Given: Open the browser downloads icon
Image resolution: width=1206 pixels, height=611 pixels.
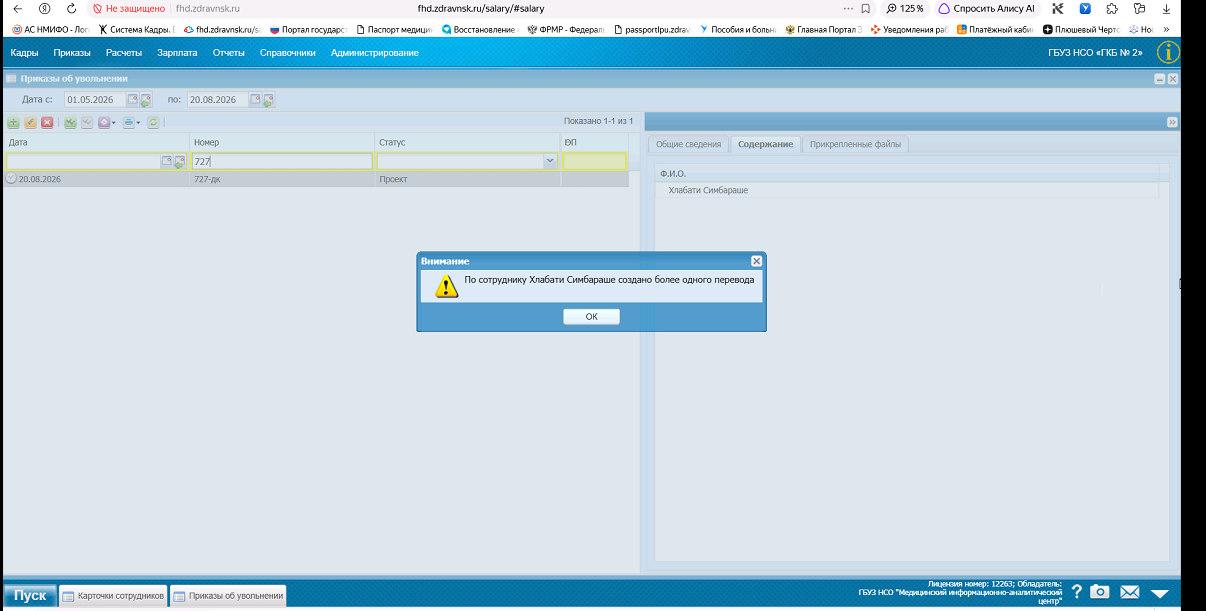Looking at the screenshot, I should 1166,8.
